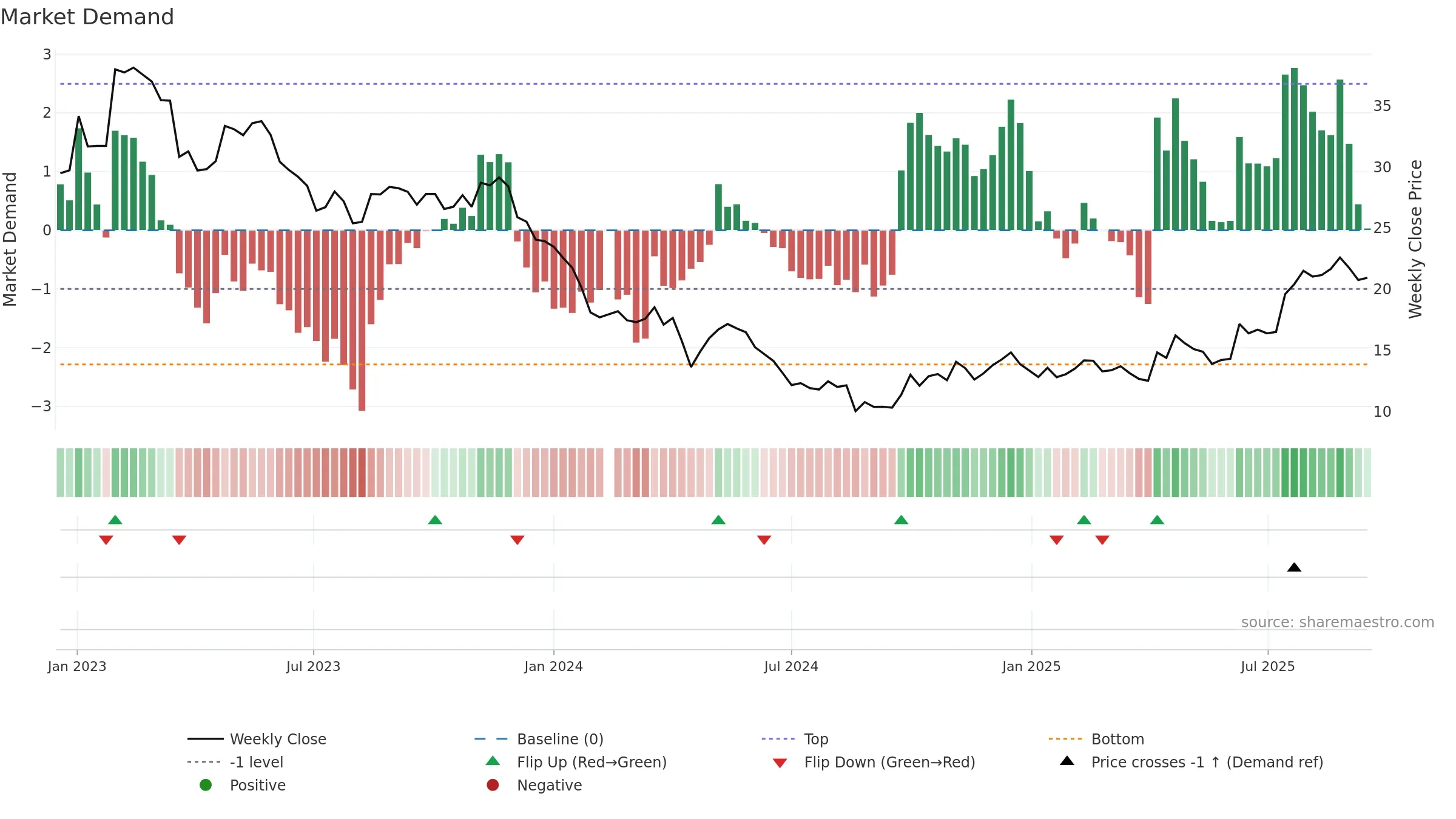1456x819 pixels.
Task: Click the red flip-down marker near Dec 2023
Action: tap(517, 540)
